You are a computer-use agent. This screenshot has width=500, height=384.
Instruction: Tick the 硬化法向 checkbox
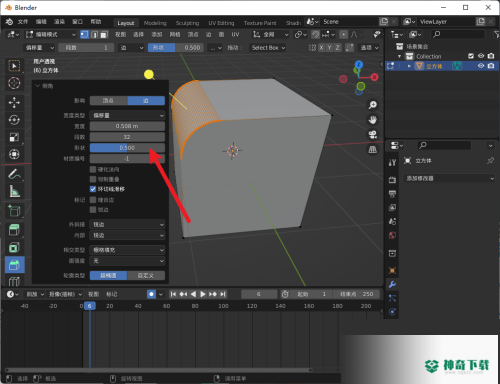(93, 169)
